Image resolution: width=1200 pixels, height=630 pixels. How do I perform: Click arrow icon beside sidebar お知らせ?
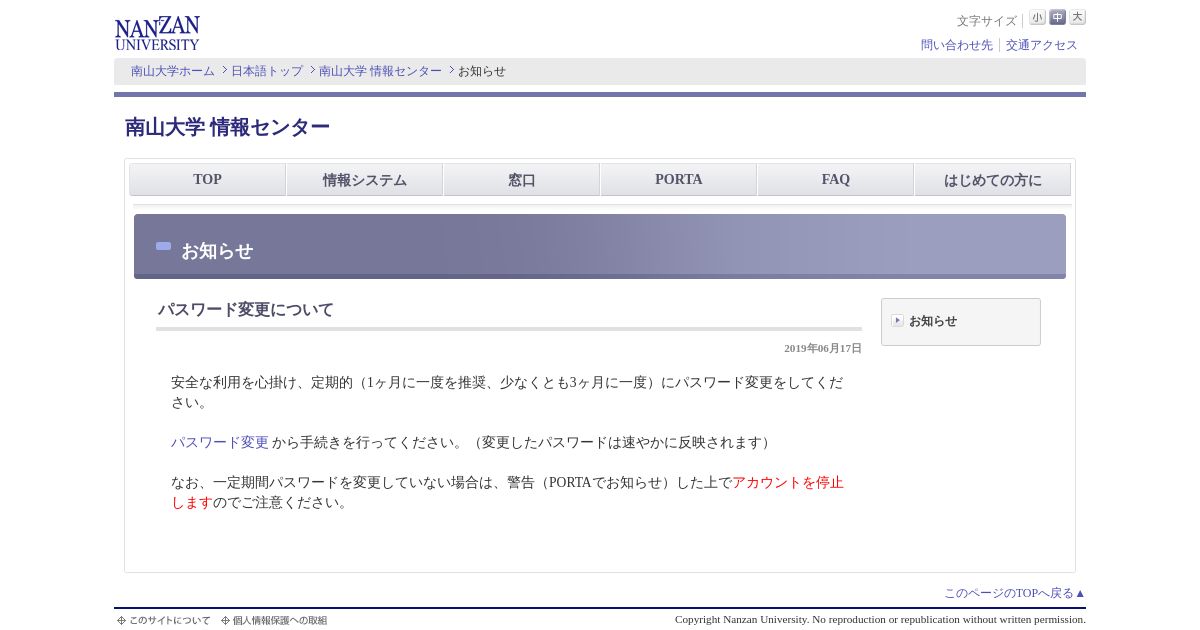(x=897, y=320)
